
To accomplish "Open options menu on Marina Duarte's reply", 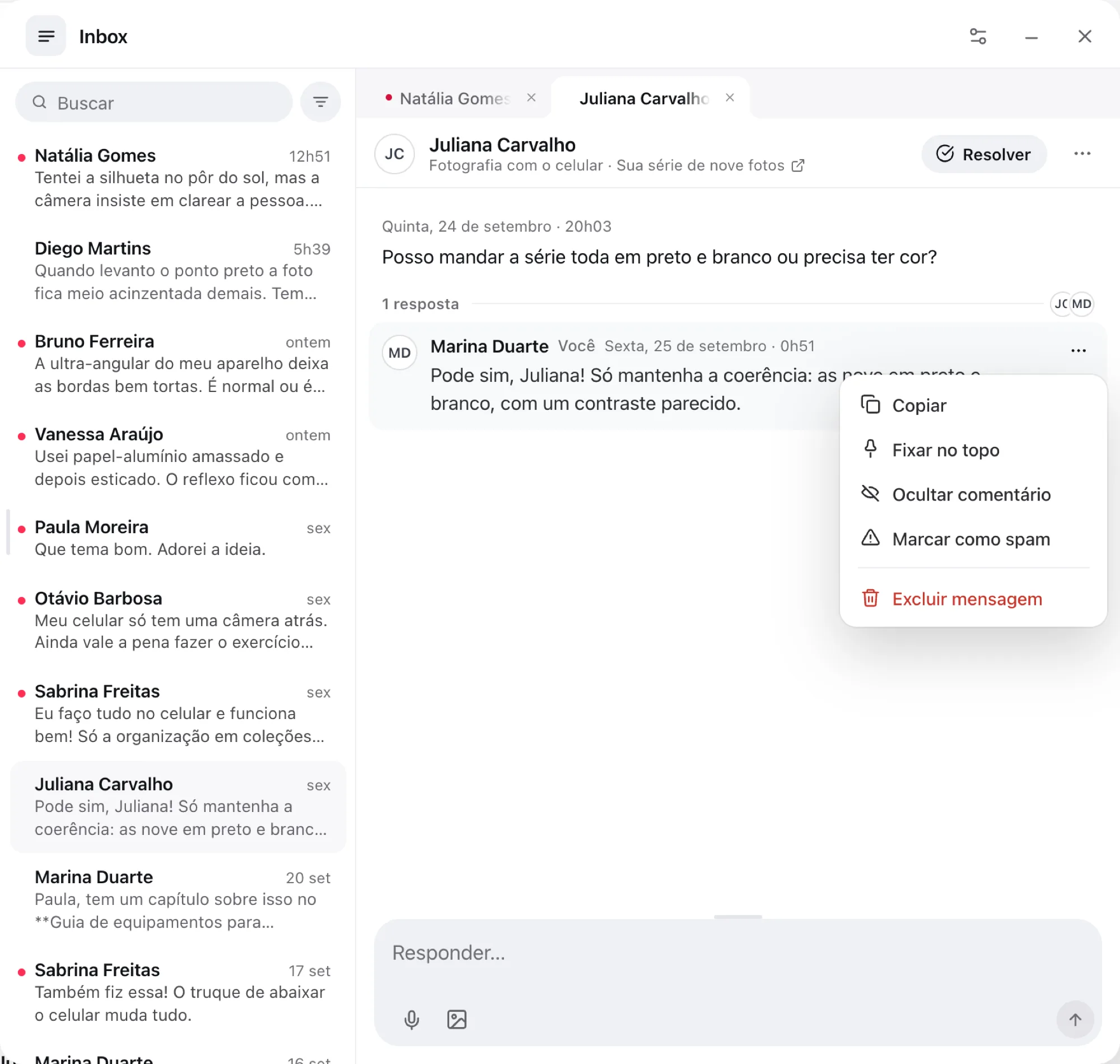I will pyautogui.click(x=1078, y=351).
